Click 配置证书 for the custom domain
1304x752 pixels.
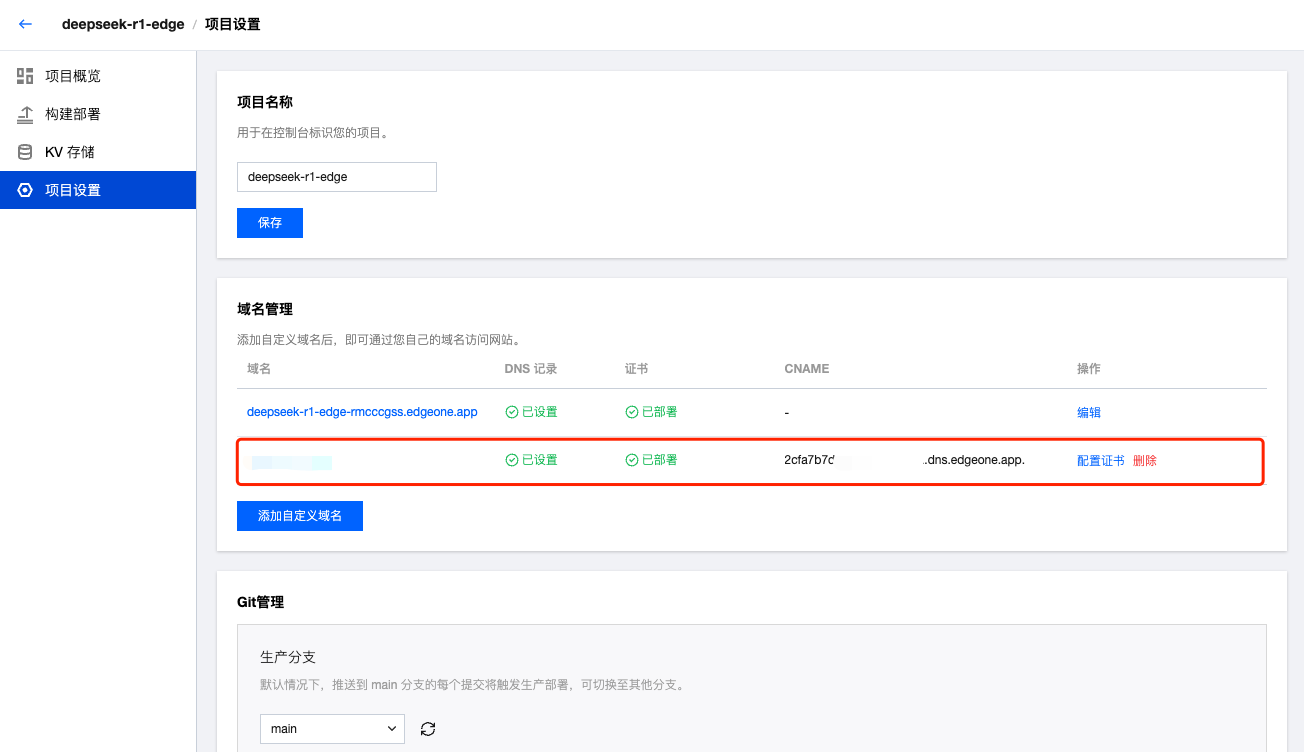1100,461
